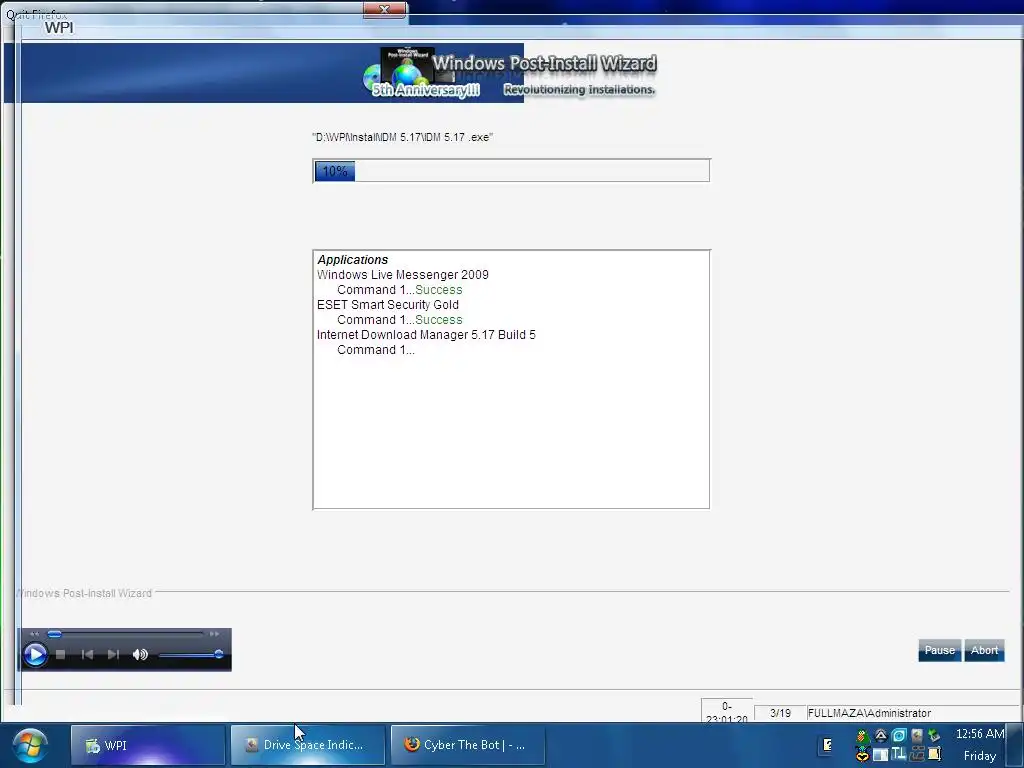Click the yellow sticky note tray icon
Image resolution: width=1024 pixels, height=768 pixels.
click(x=935, y=754)
